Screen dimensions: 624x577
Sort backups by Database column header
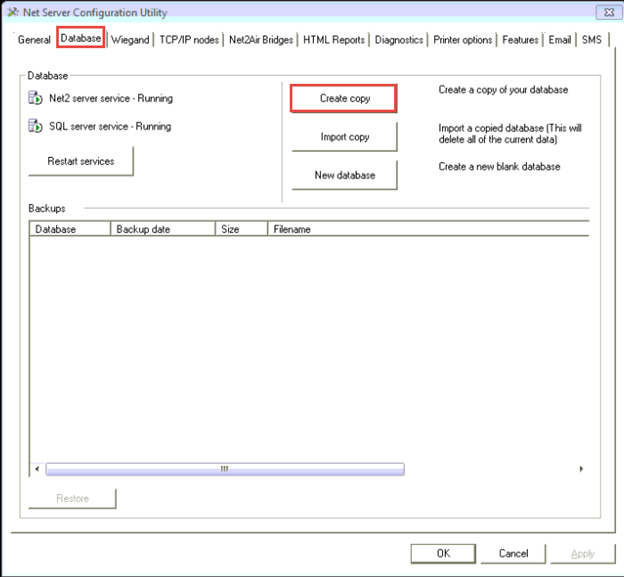(x=70, y=229)
